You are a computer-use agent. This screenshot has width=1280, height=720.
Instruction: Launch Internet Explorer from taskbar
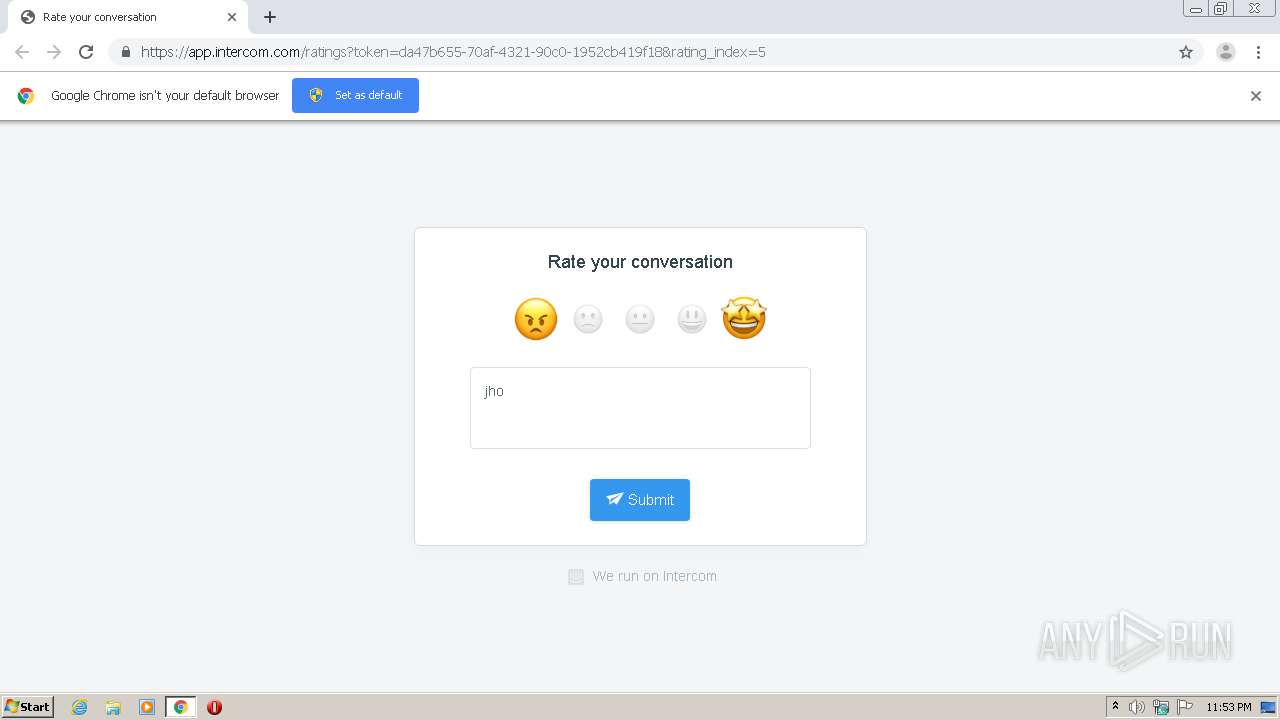(x=80, y=707)
